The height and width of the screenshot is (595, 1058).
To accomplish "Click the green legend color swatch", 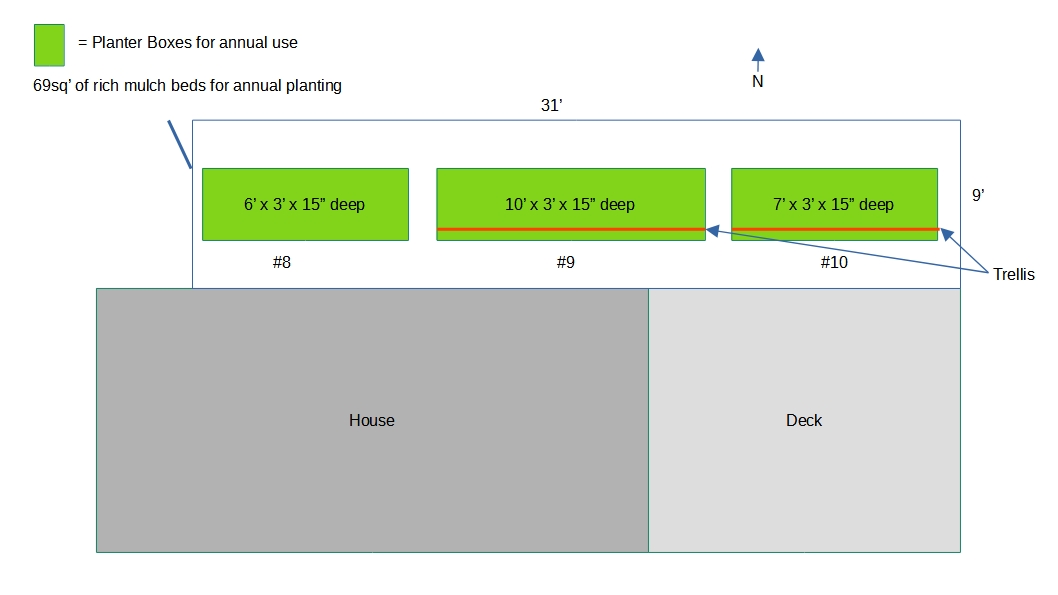I will coord(49,45).
